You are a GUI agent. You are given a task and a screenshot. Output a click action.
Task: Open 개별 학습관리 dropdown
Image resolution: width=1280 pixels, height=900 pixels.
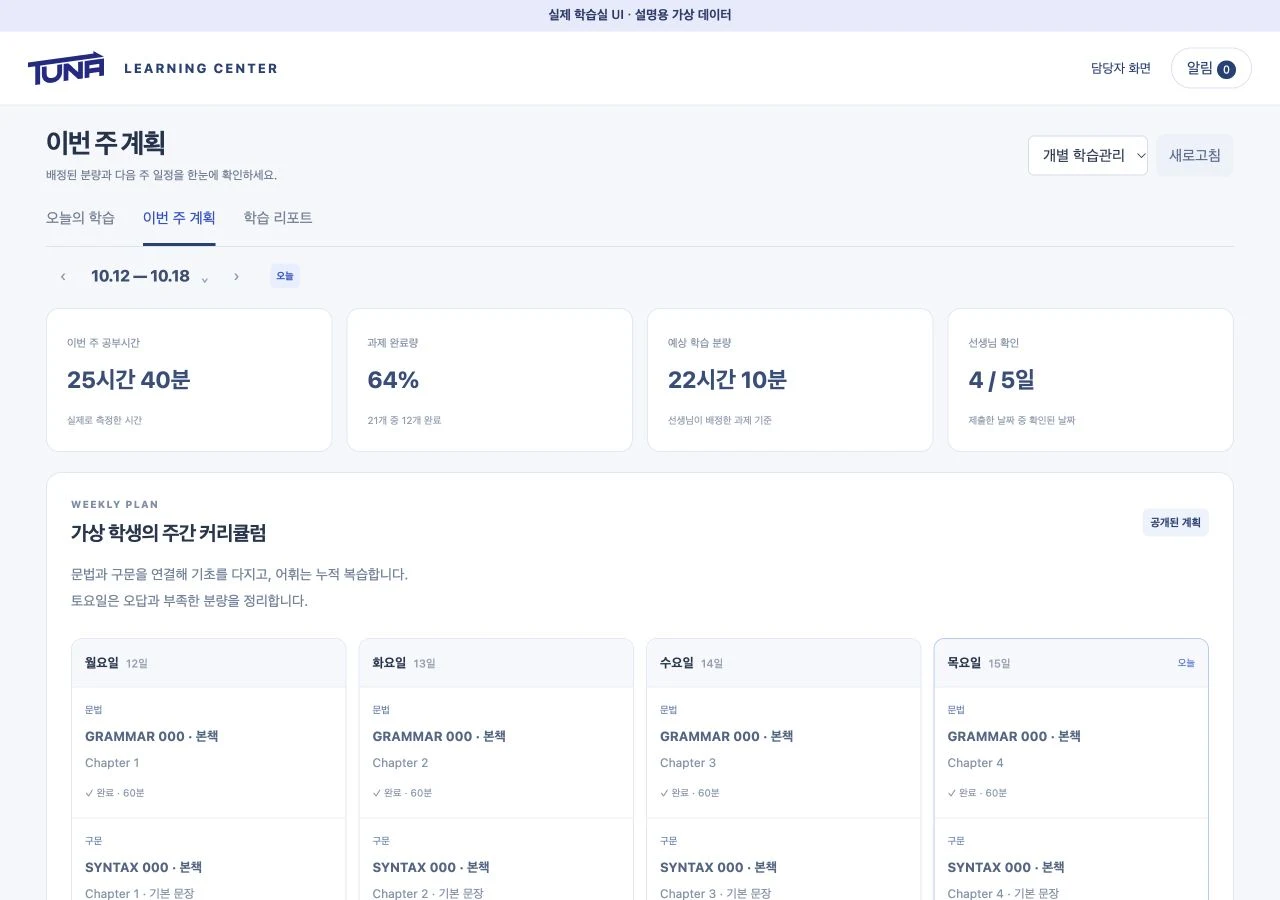(x=1088, y=155)
